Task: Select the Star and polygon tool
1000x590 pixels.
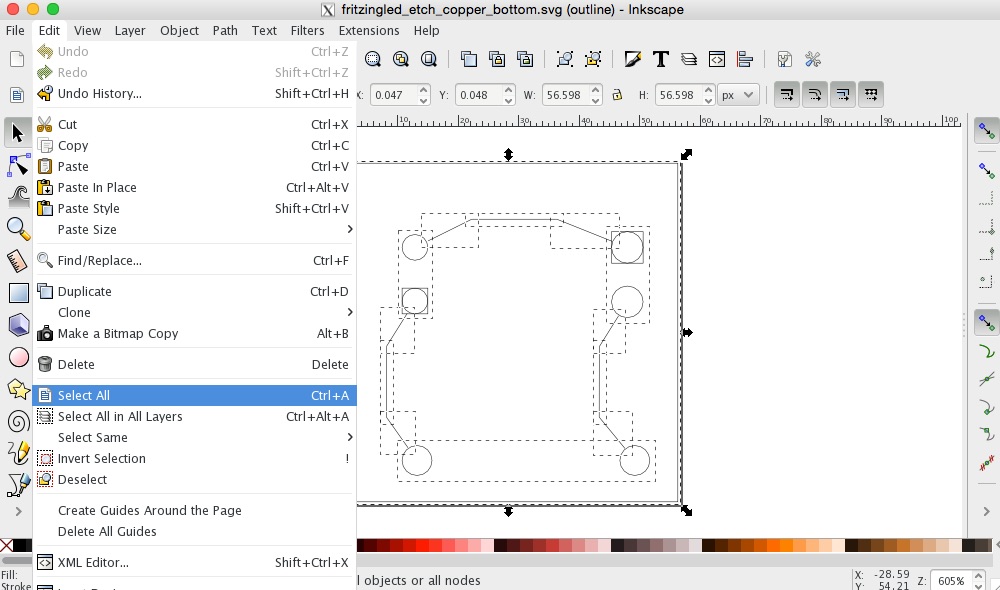Action: [x=18, y=389]
